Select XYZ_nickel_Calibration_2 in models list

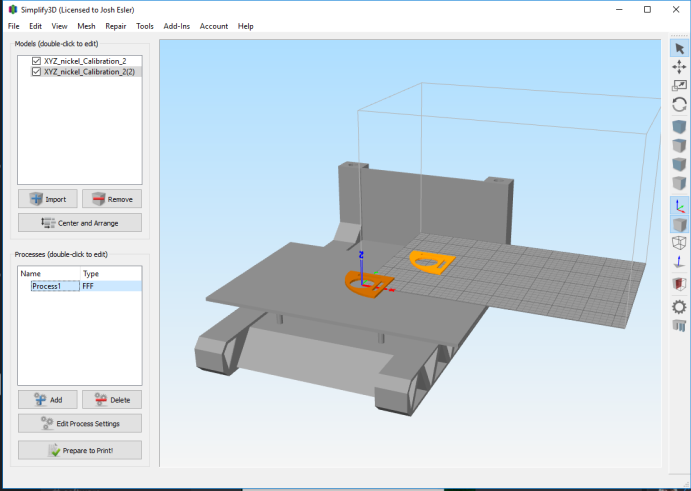pyautogui.click(x=85, y=61)
